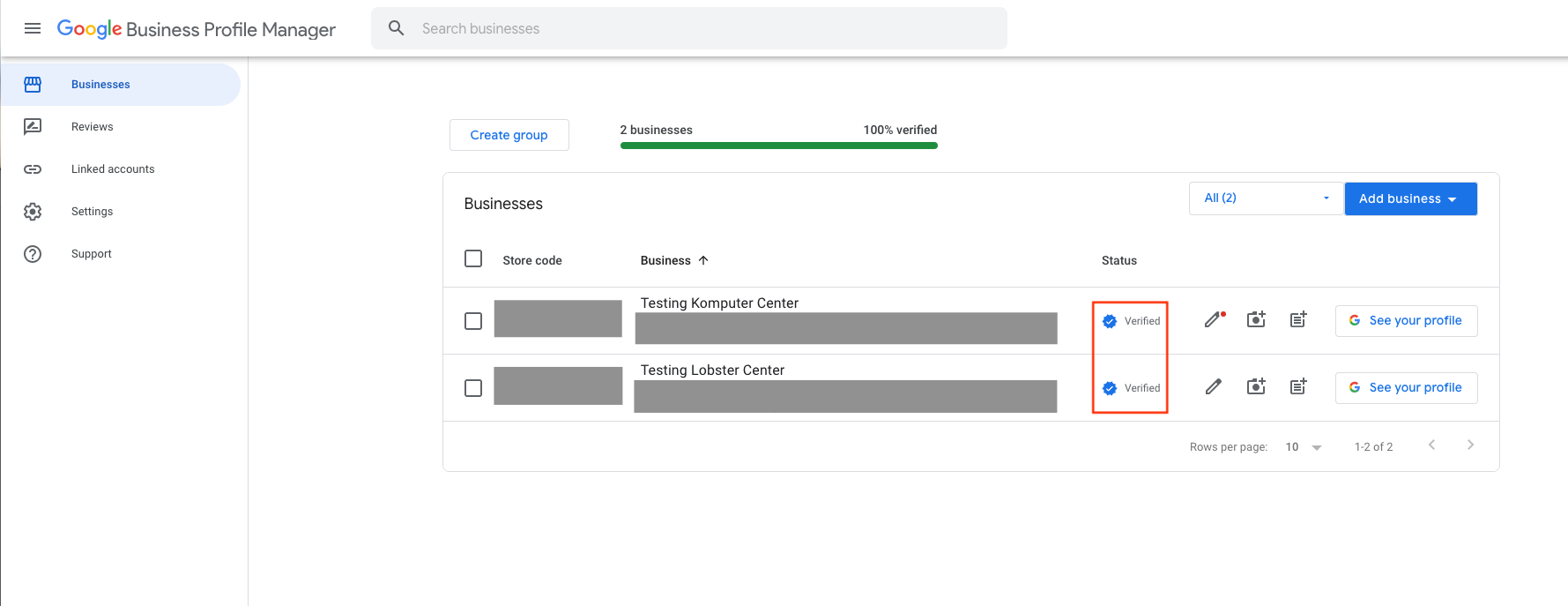Viewport: 1568px width, 606px height.
Task: Open the hamburger main menu
Action: click(33, 28)
